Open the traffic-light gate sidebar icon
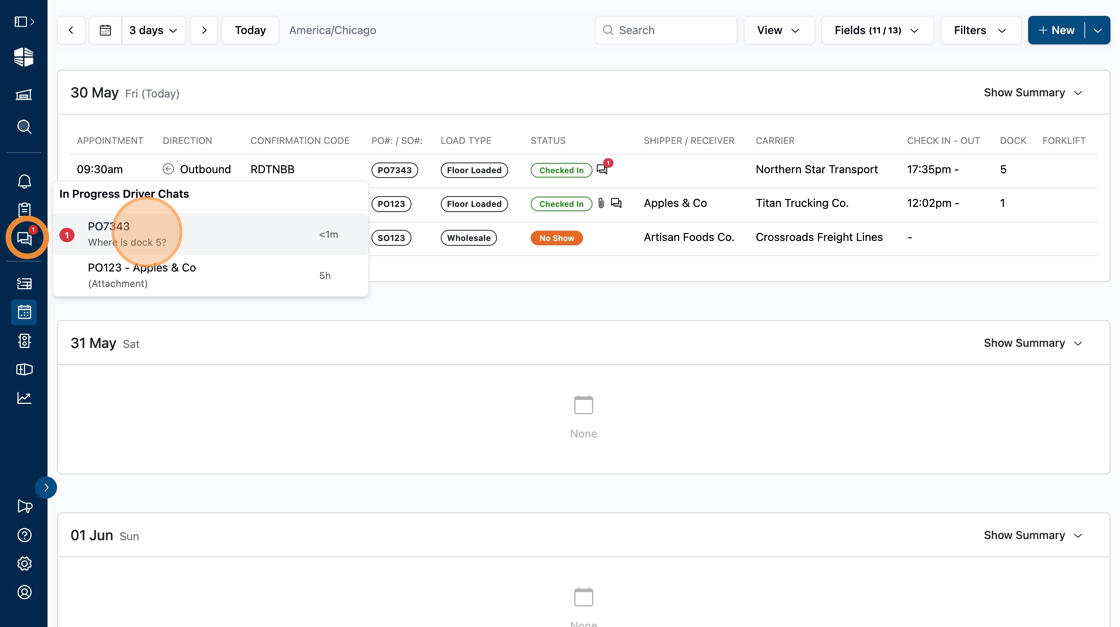1120x627 pixels. [24, 341]
